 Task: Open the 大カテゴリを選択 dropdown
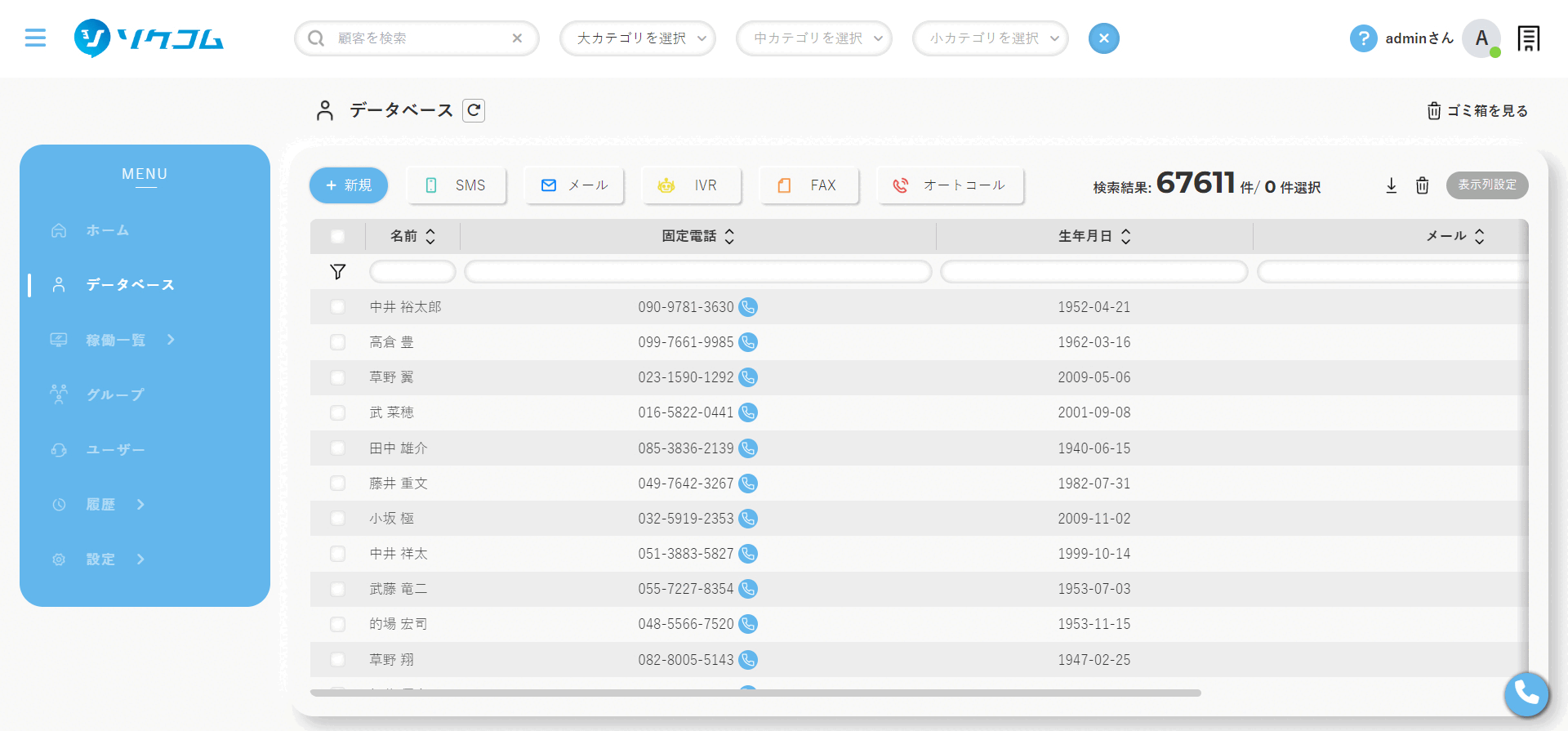click(x=637, y=38)
